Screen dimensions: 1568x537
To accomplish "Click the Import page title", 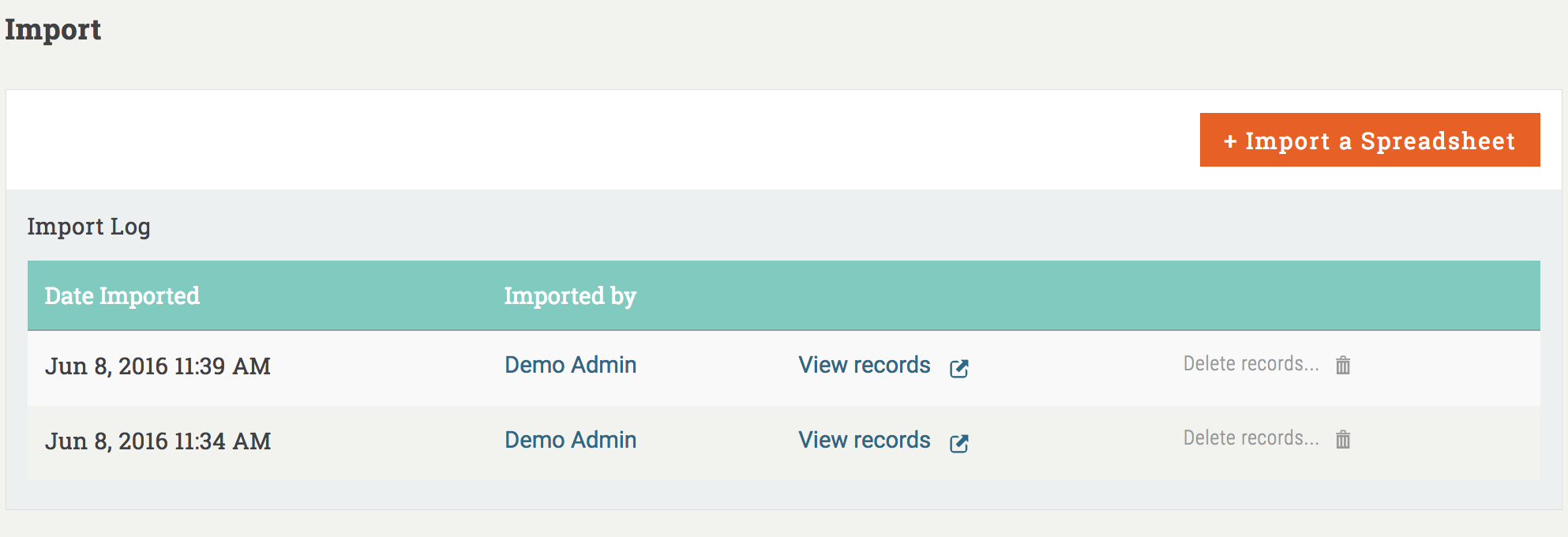I will coord(53,30).
